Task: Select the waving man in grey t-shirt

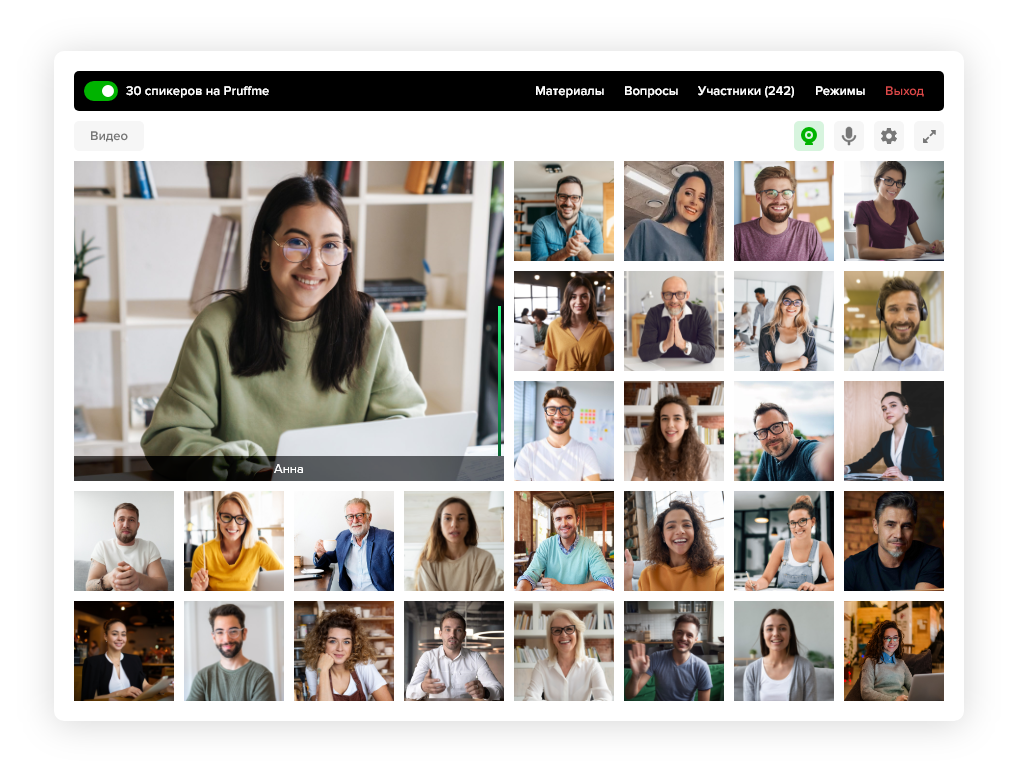Action: 674,651
